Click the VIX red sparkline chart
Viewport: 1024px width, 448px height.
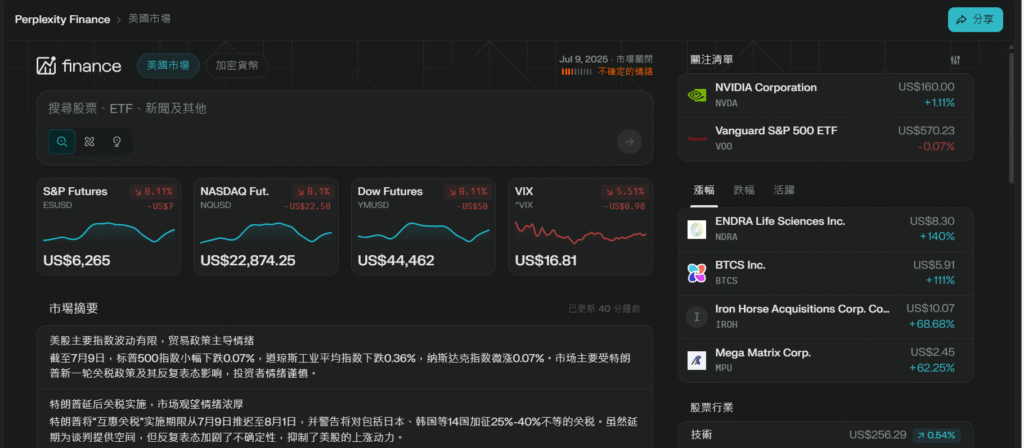pos(581,231)
